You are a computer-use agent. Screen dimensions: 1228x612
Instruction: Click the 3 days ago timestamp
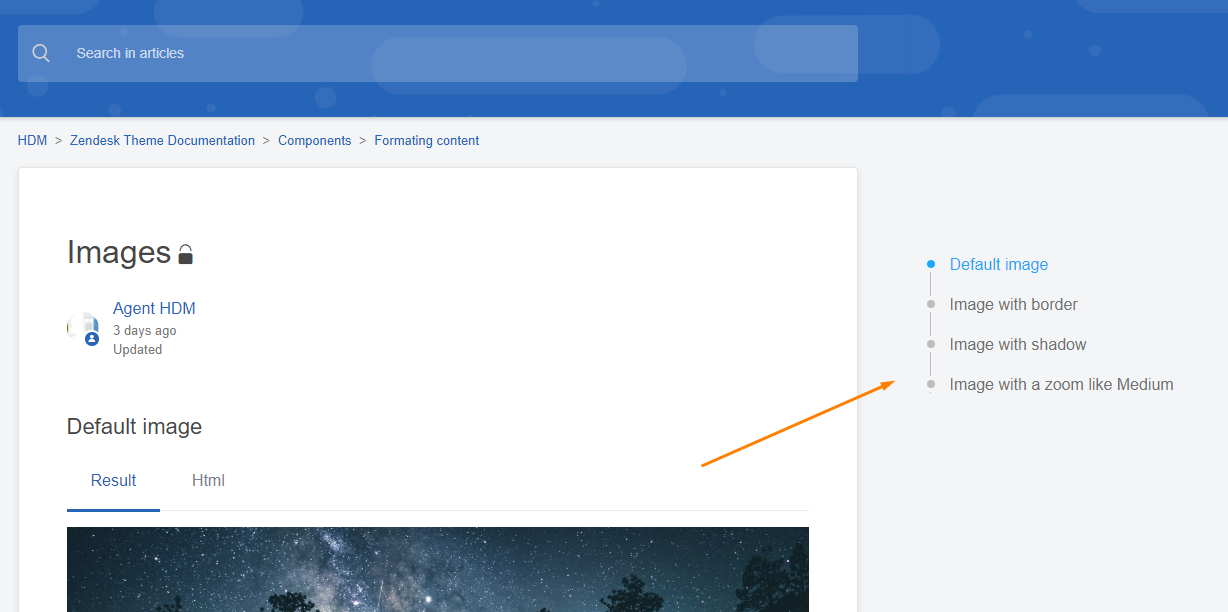pos(145,331)
